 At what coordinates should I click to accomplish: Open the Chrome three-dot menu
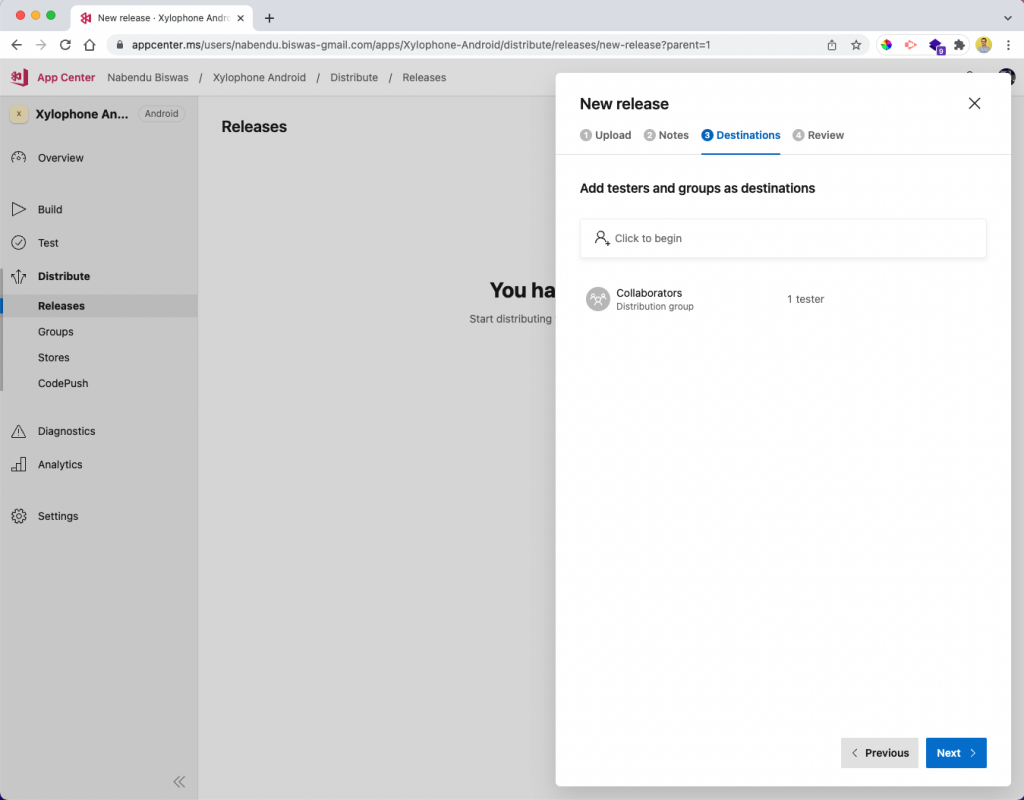pyautogui.click(x=1008, y=45)
